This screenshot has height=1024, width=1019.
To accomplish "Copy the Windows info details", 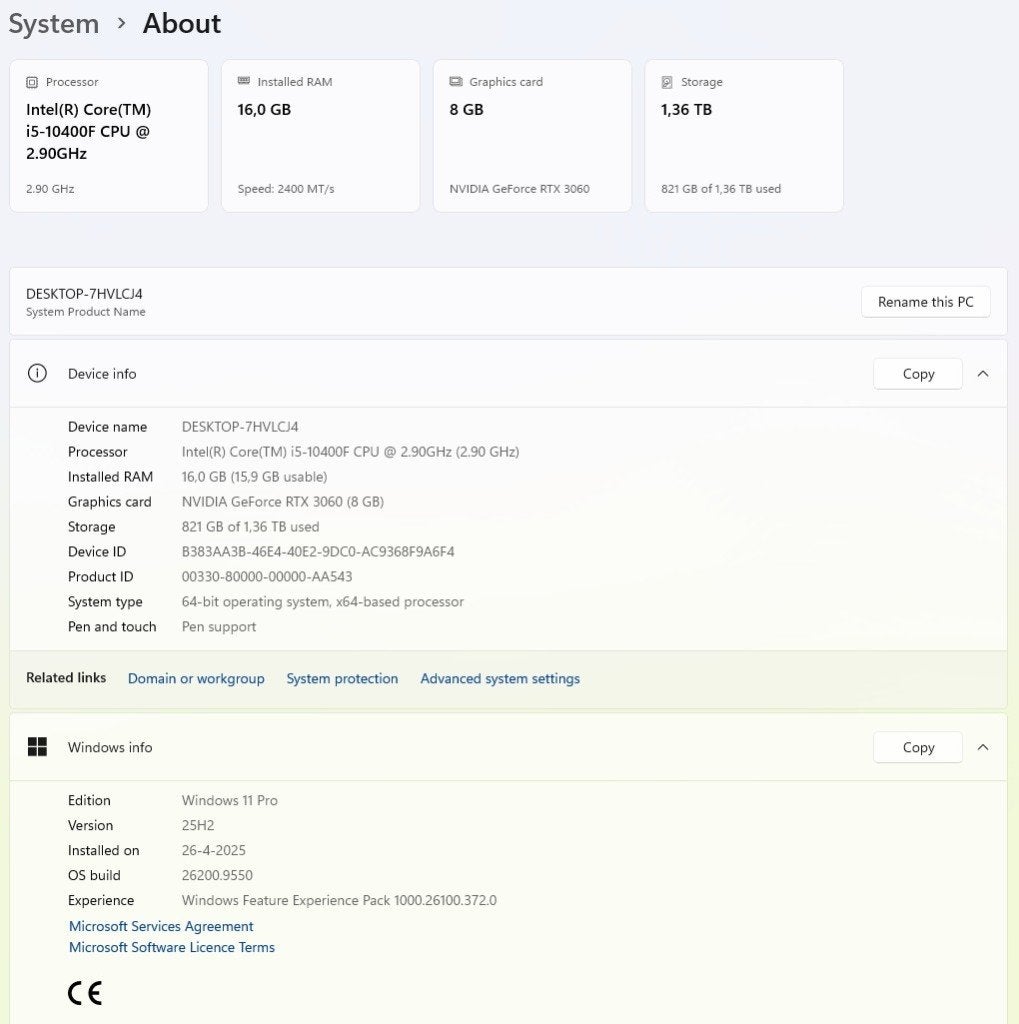I will click(x=918, y=747).
